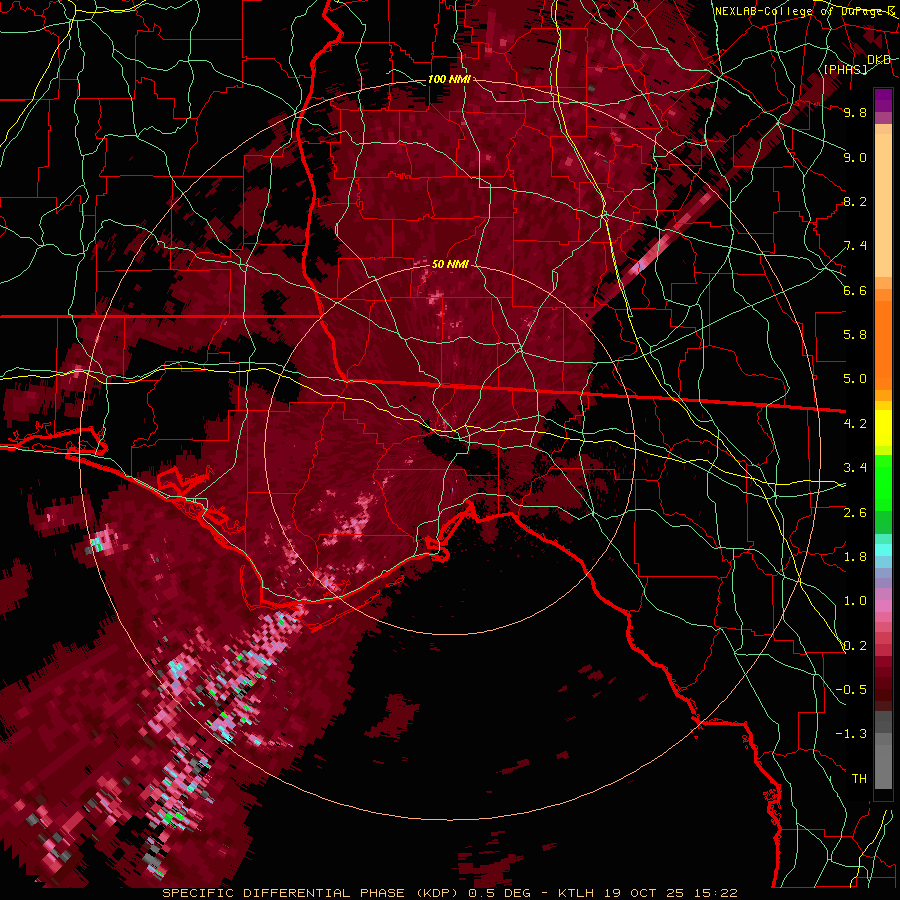Click the '8.2' scale value
This screenshot has height=900, width=900.
(855, 201)
